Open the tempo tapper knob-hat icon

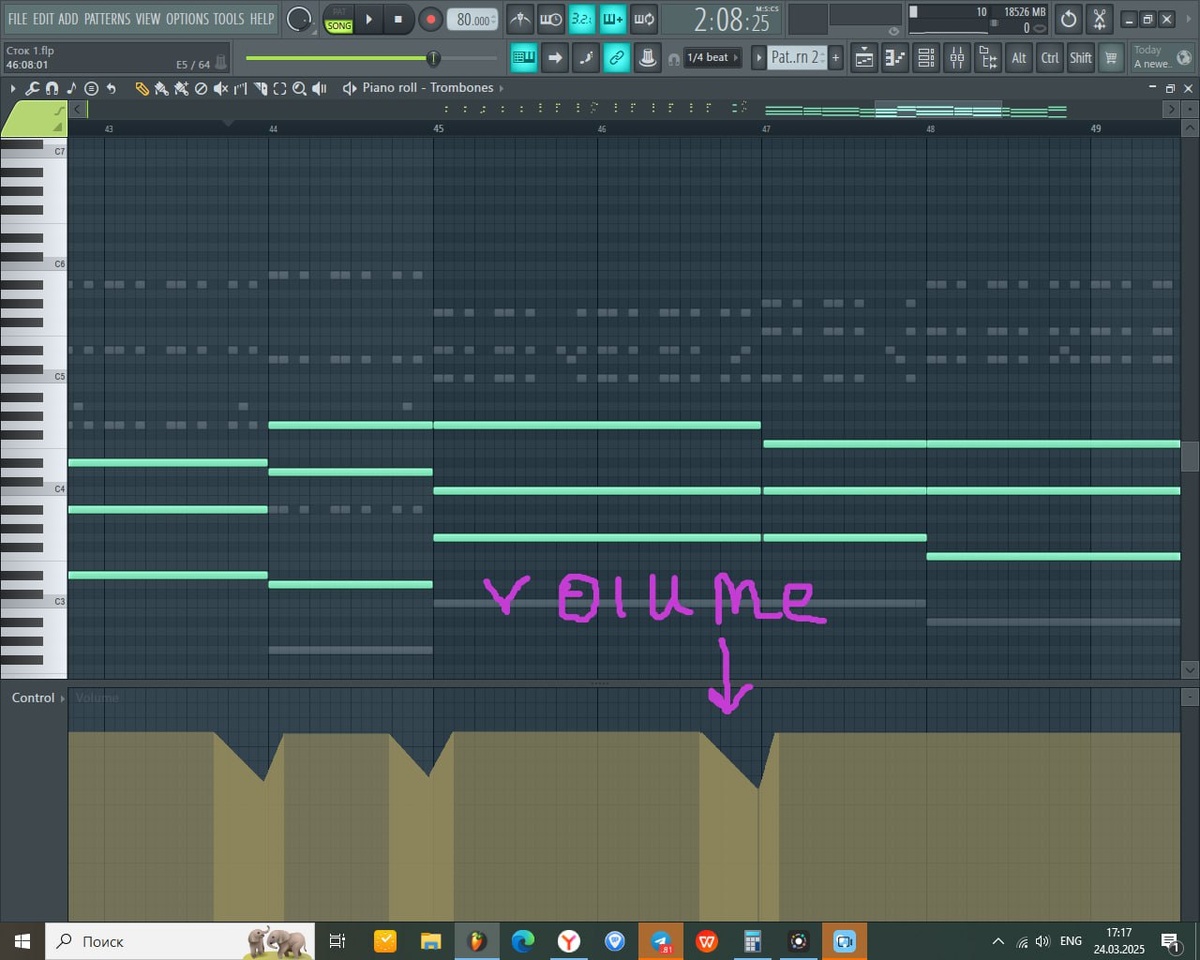click(x=648, y=58)
